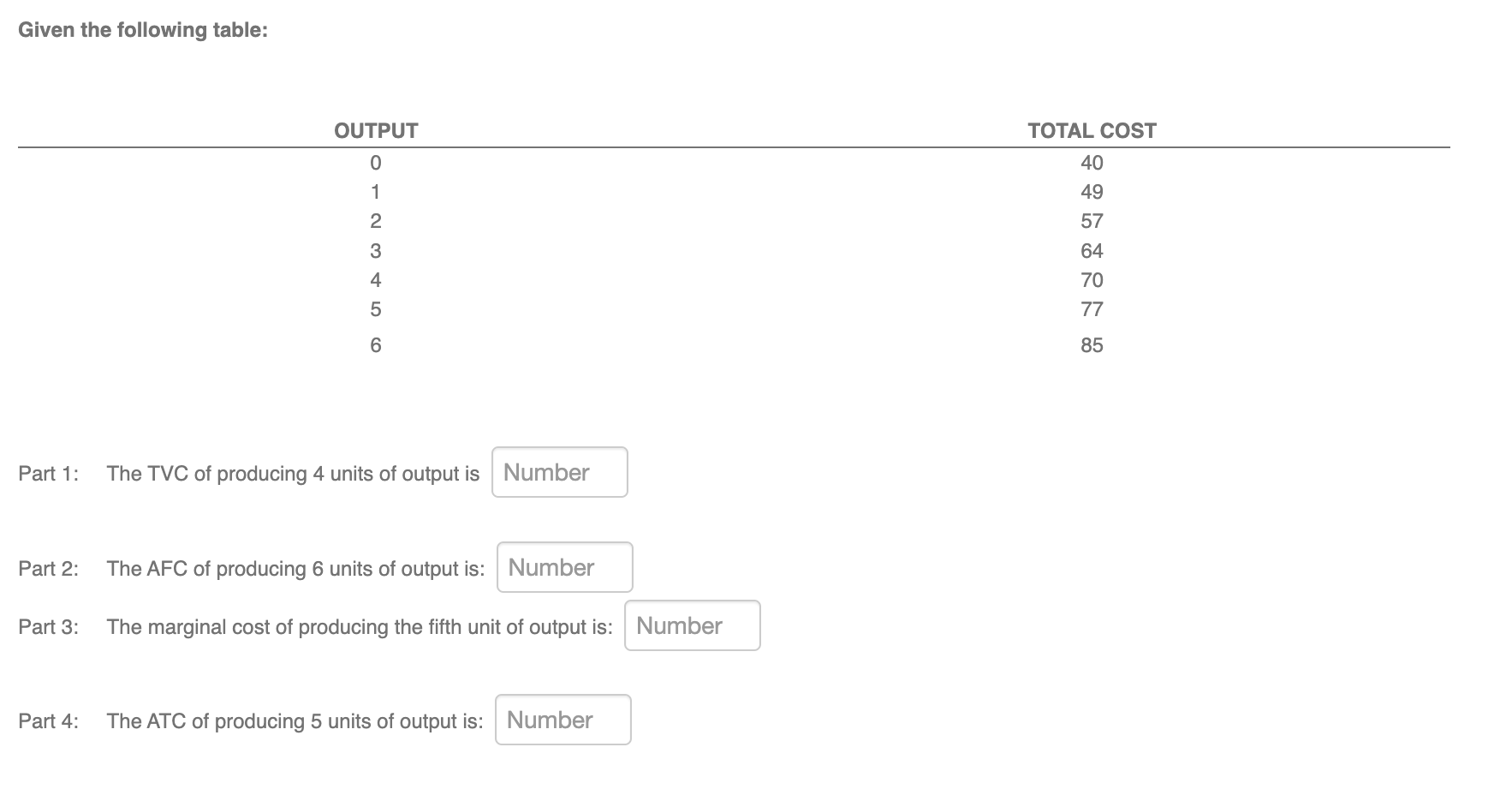
Task: Click the output value 6 in the table
Action: pyautogui.click(x=375, y=345)
